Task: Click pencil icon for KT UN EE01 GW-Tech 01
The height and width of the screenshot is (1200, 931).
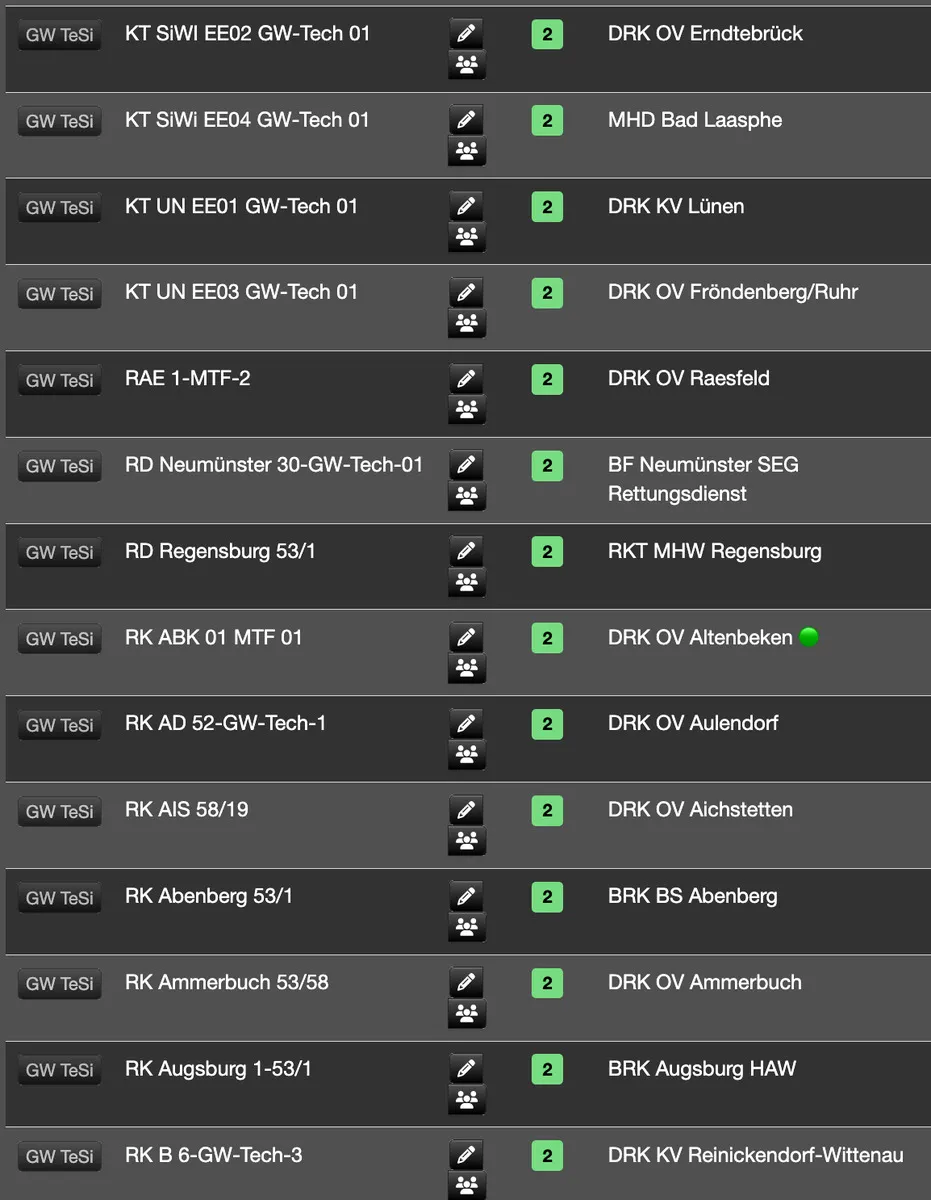Action: (x=465, y=207)
